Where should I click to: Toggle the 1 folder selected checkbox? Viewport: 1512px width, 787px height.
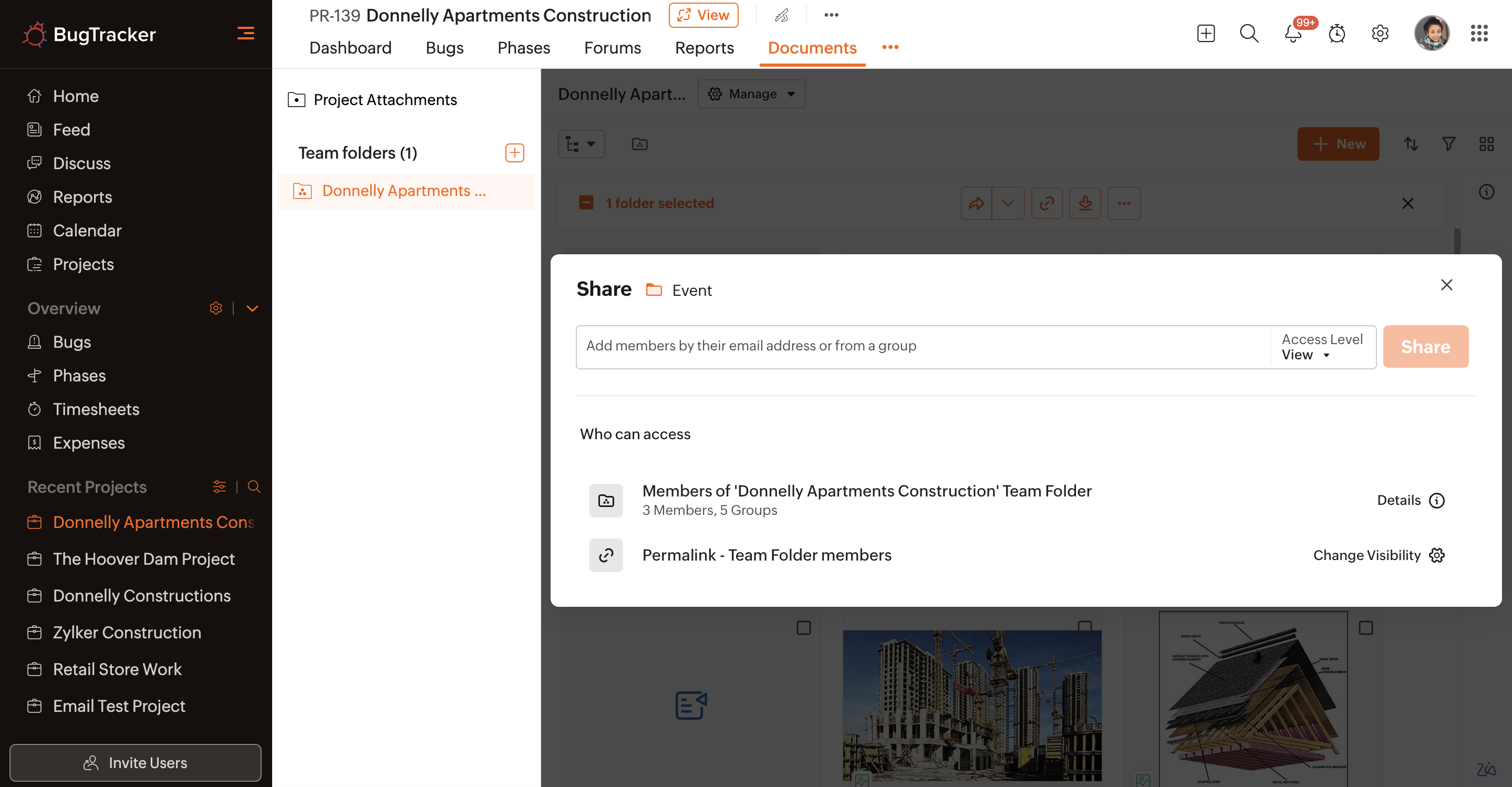point(586,203)
